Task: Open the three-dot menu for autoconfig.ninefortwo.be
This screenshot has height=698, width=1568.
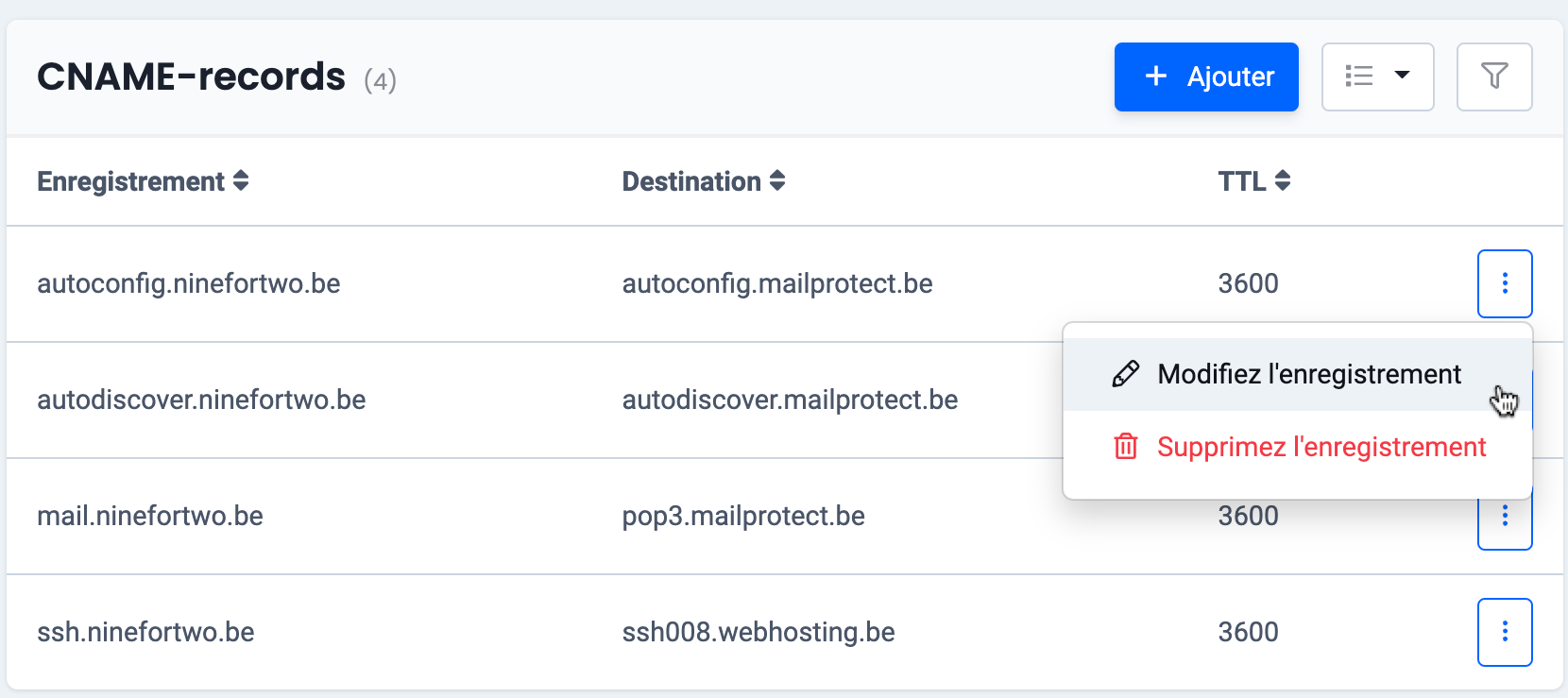Action: [1505, 283]
